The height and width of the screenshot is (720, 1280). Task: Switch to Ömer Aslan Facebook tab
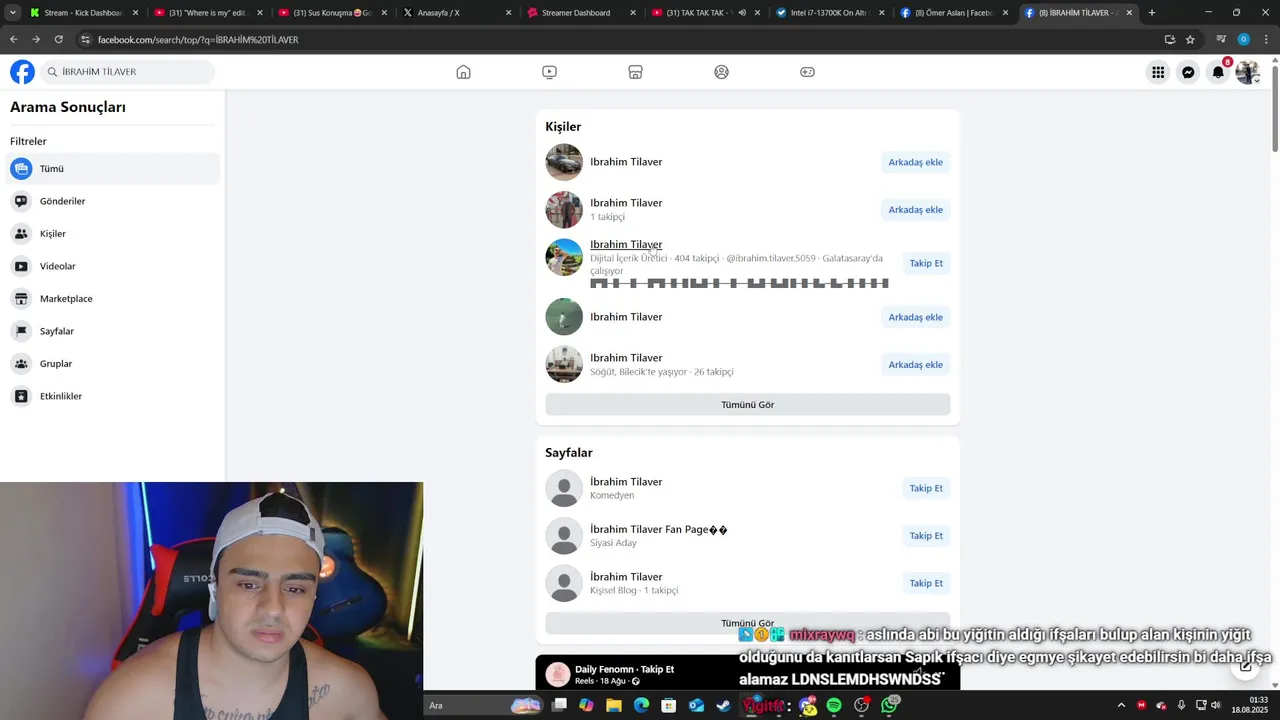point(954,13)
